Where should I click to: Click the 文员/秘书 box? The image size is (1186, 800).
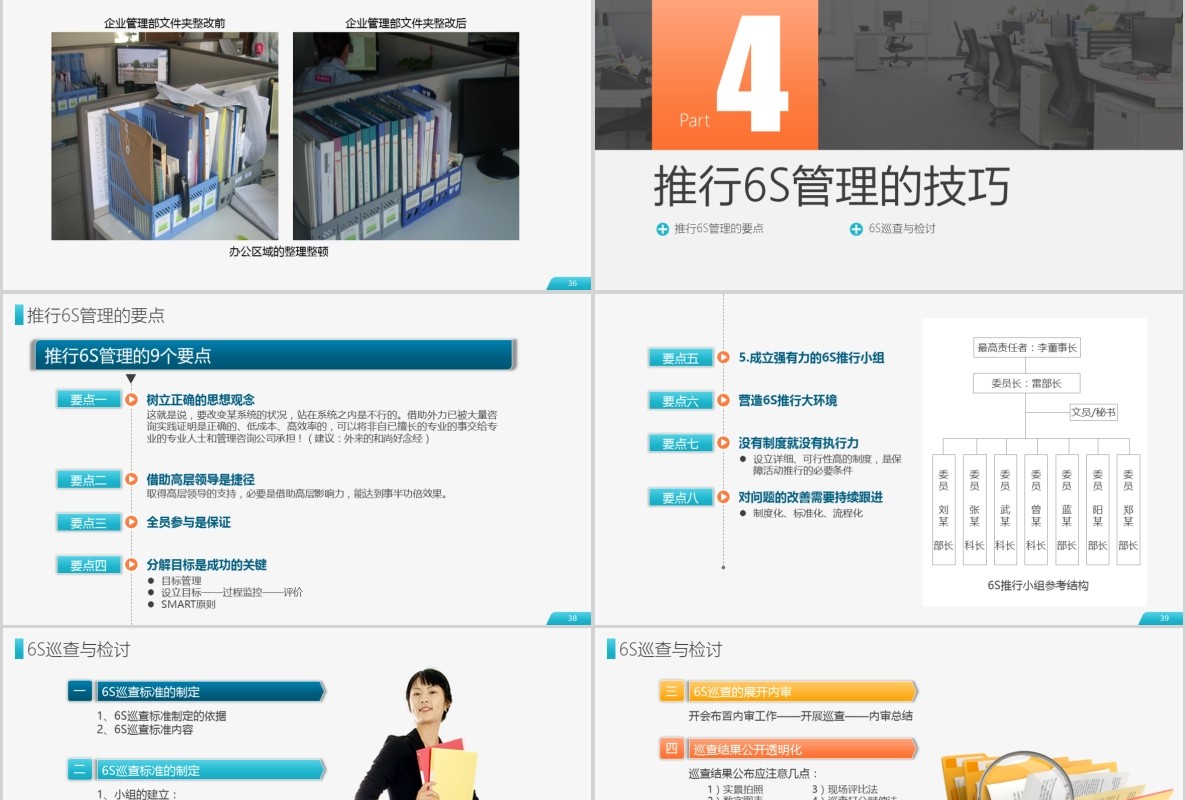point(1093,412)
